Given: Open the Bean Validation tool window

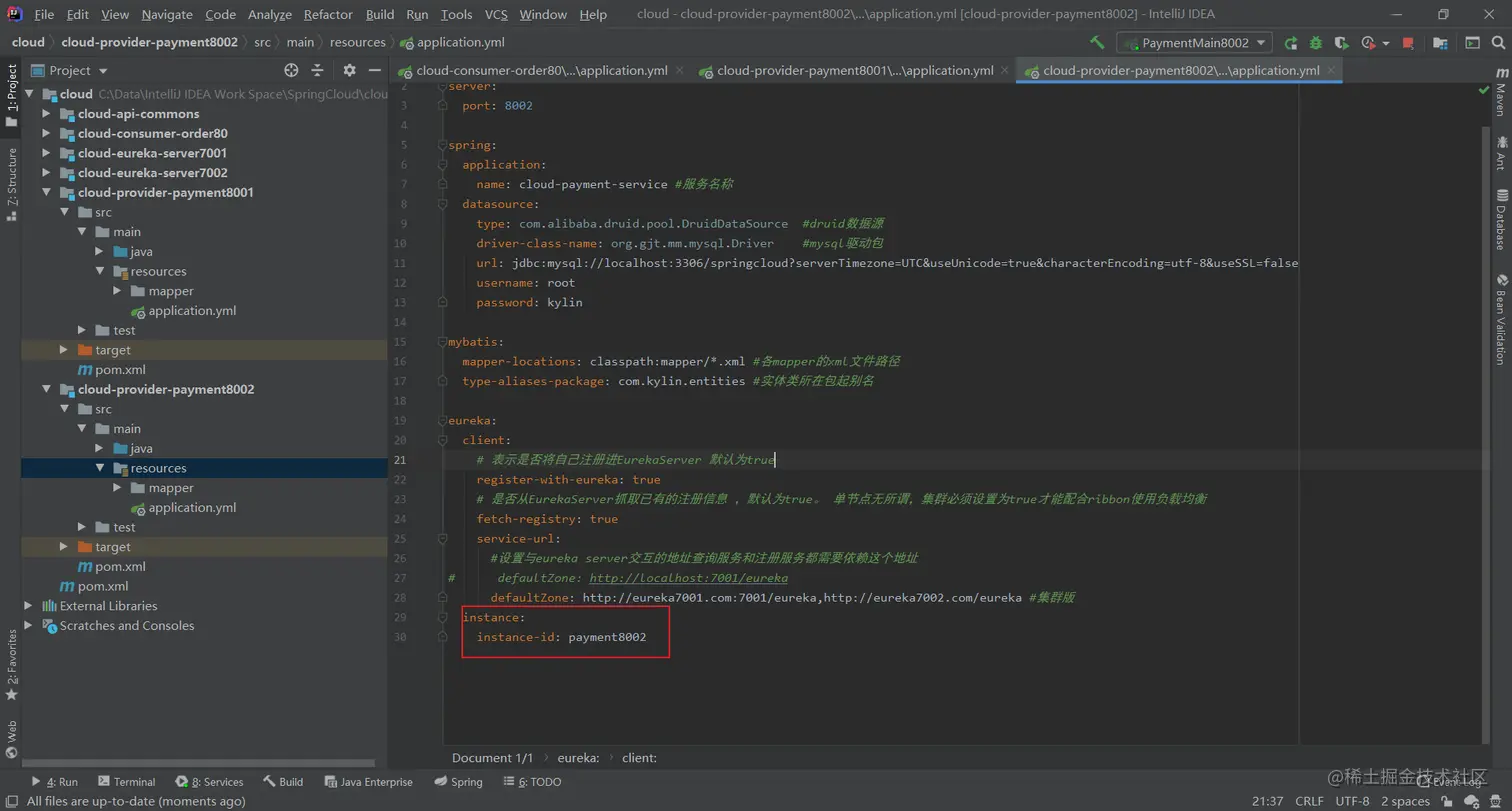Looking at the screenshot, I should tap(1500, 320).
